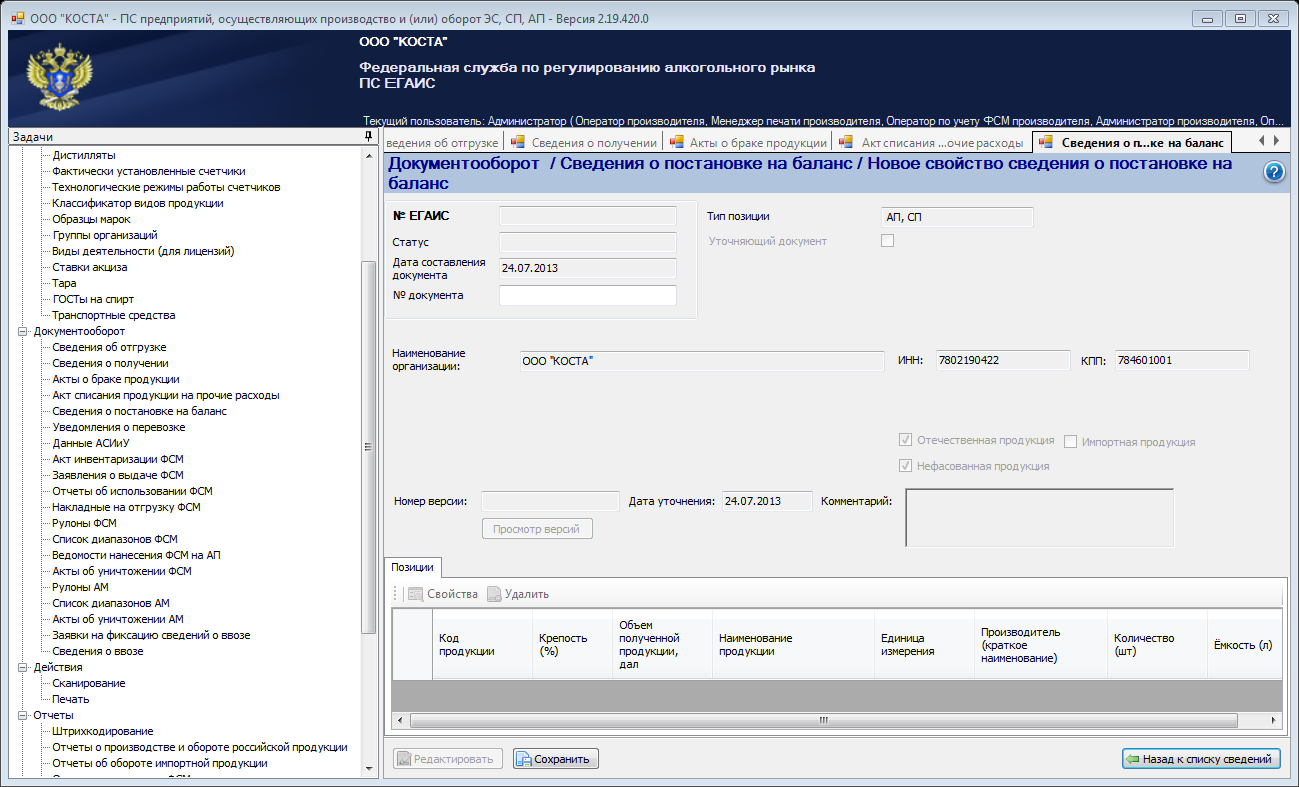Open Список диапазонов АМ tree item

110,603
